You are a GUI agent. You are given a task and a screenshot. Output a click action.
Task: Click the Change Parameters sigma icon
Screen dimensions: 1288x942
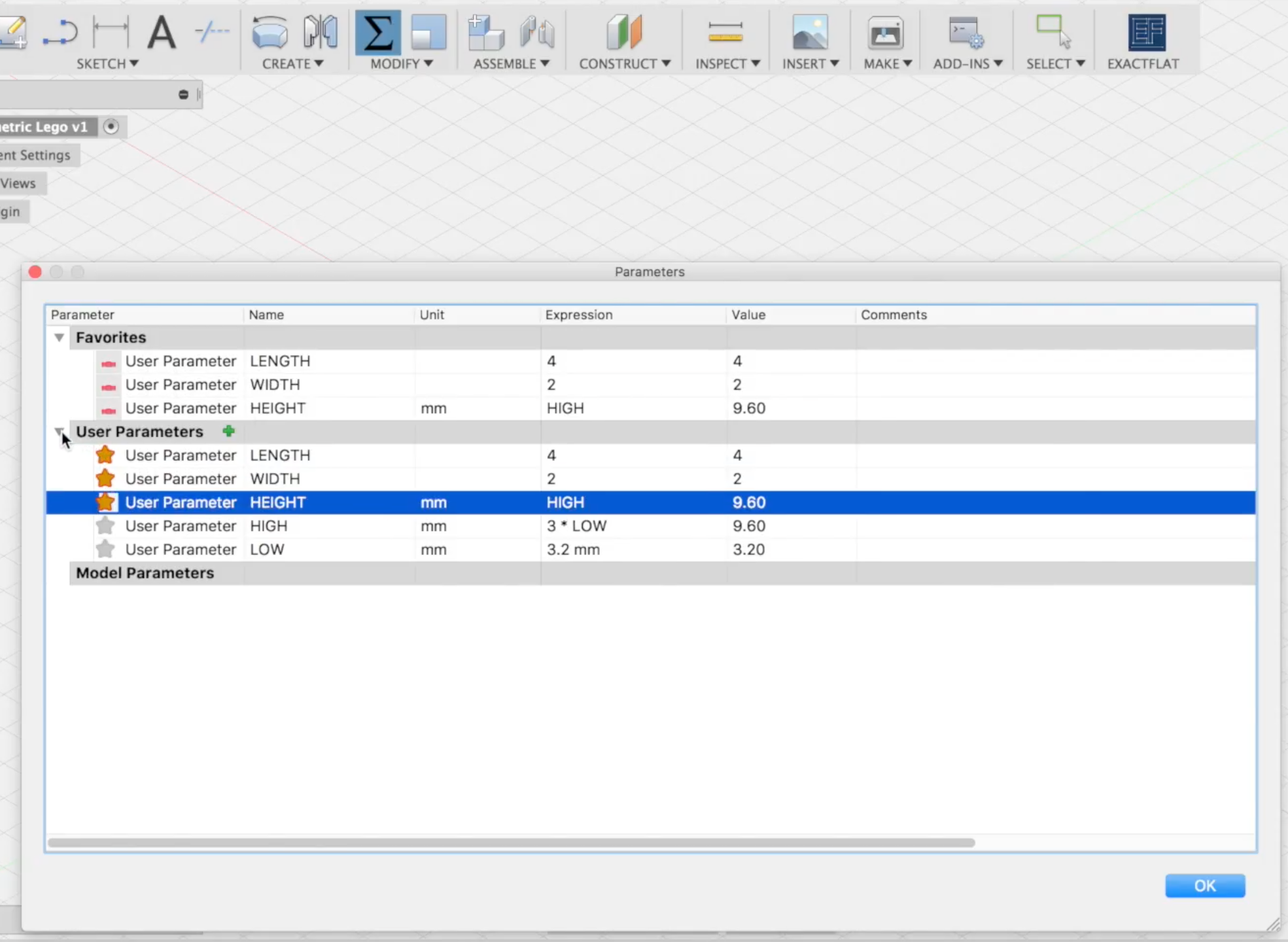click(x=377, y=32)
